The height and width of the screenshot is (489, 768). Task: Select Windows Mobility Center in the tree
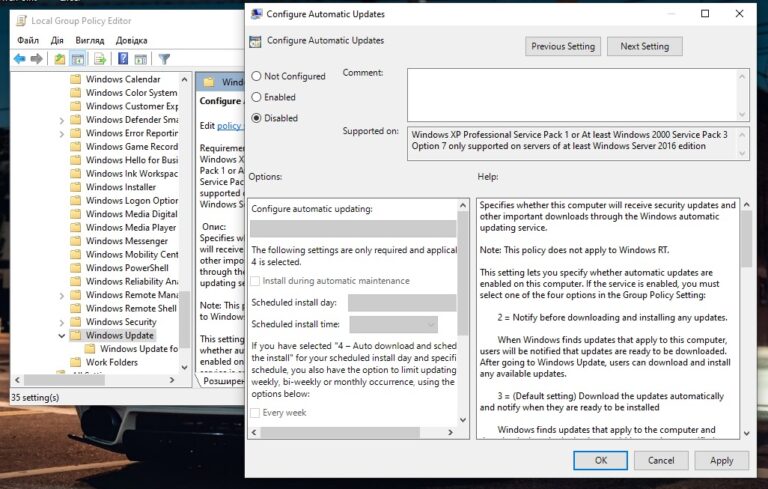click(x=132, y=254)
